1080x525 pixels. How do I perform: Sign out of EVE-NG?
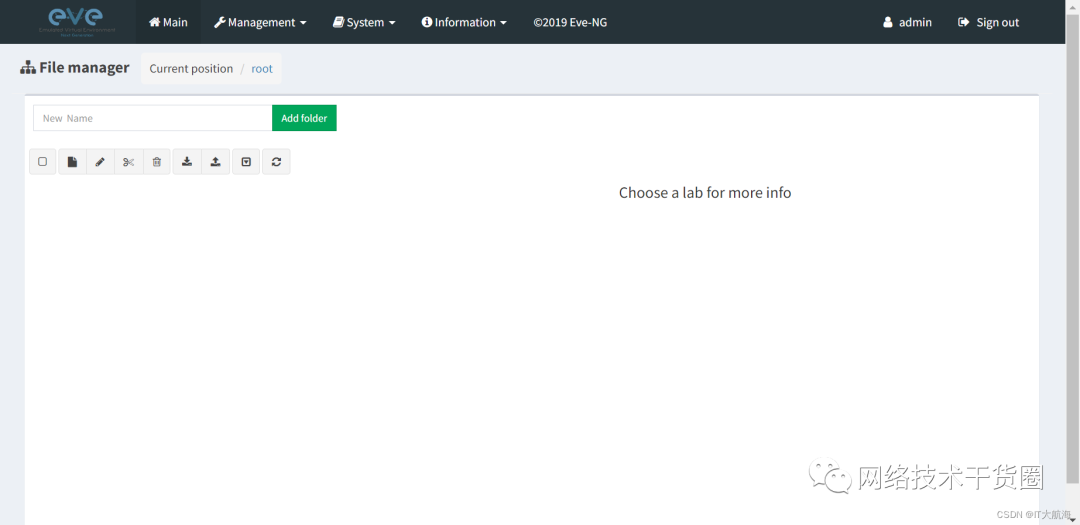pos(988,22)
